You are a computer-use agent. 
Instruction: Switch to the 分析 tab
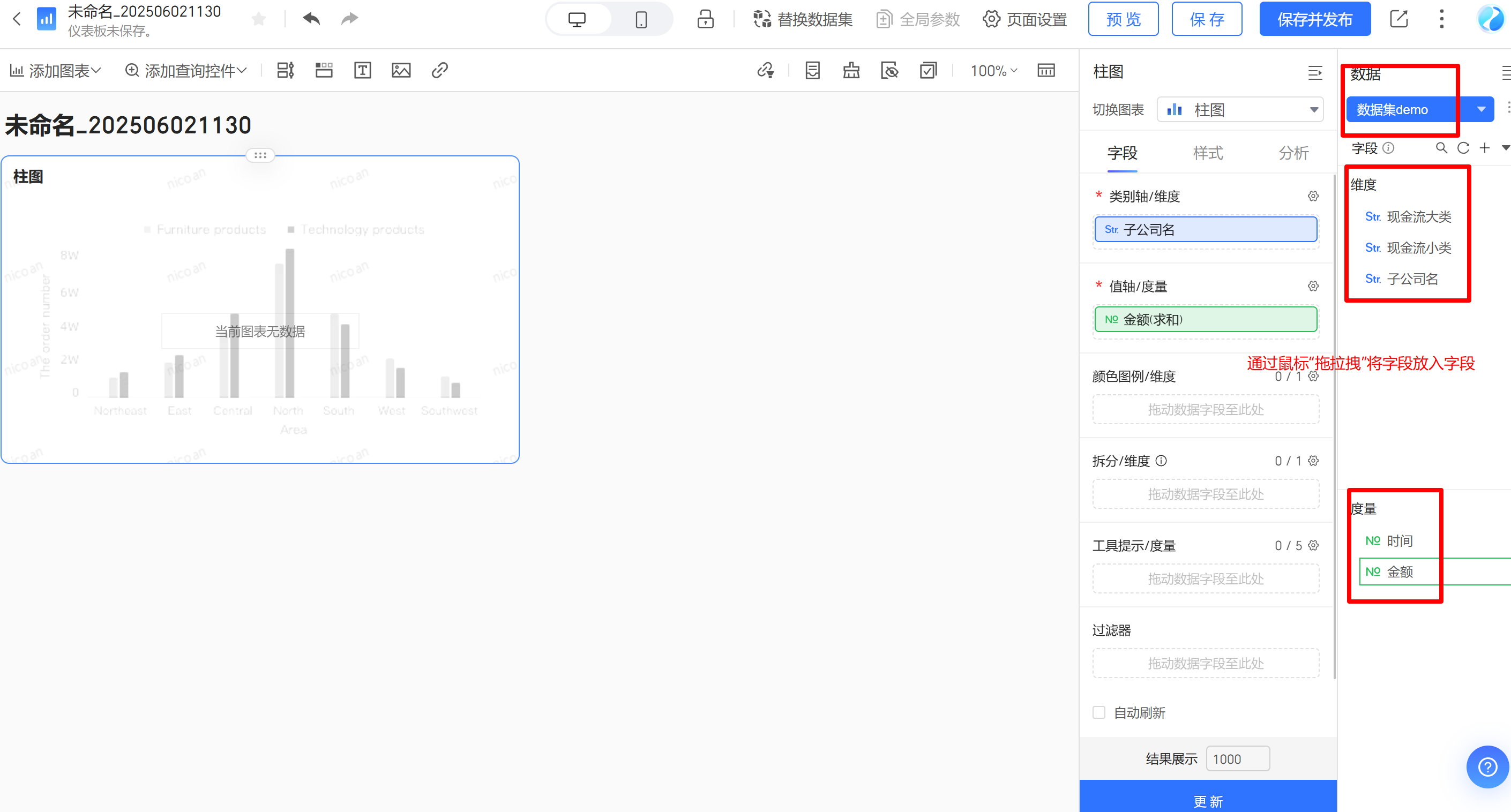(1293, 153)
